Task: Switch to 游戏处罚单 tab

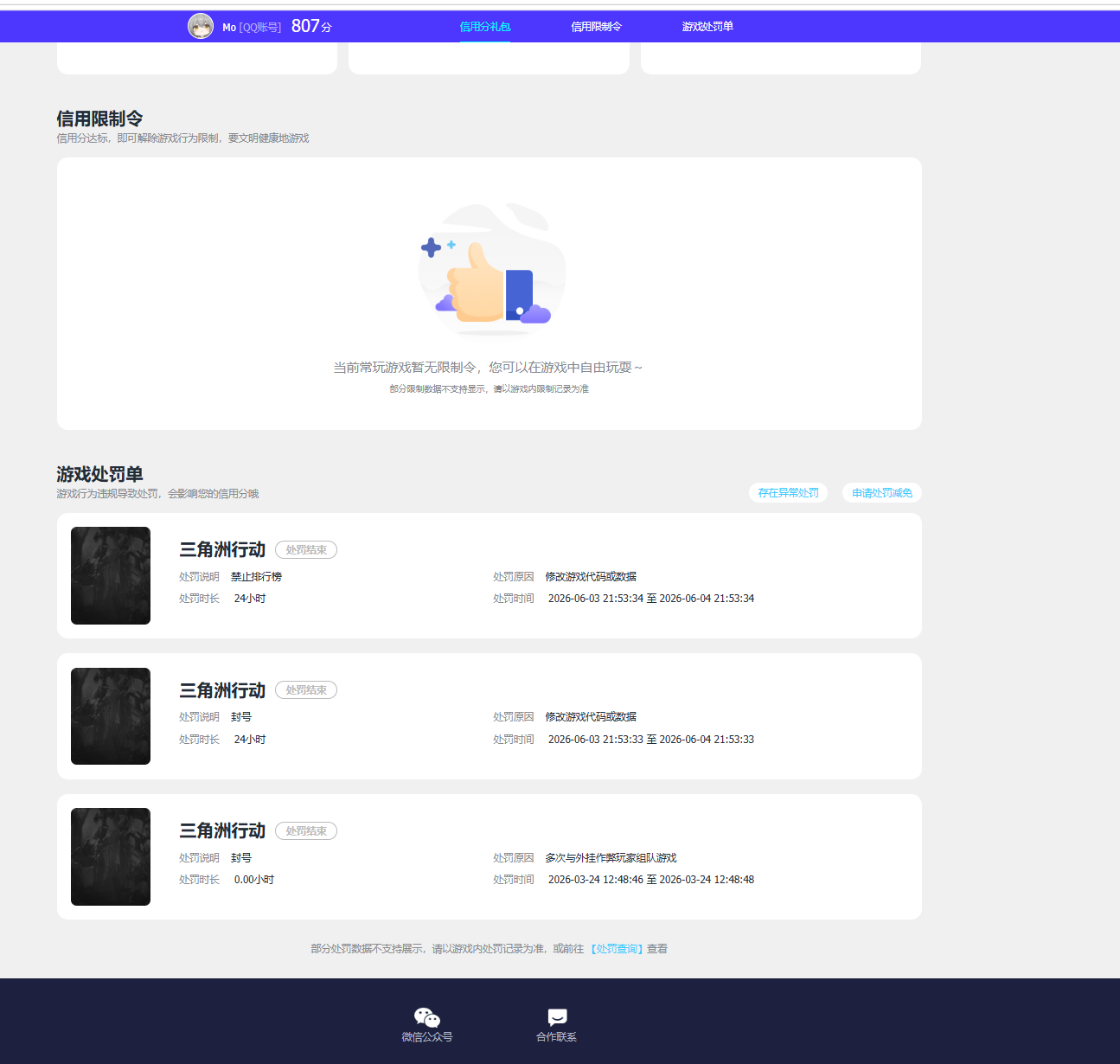Action: click(x=707, y=27)
